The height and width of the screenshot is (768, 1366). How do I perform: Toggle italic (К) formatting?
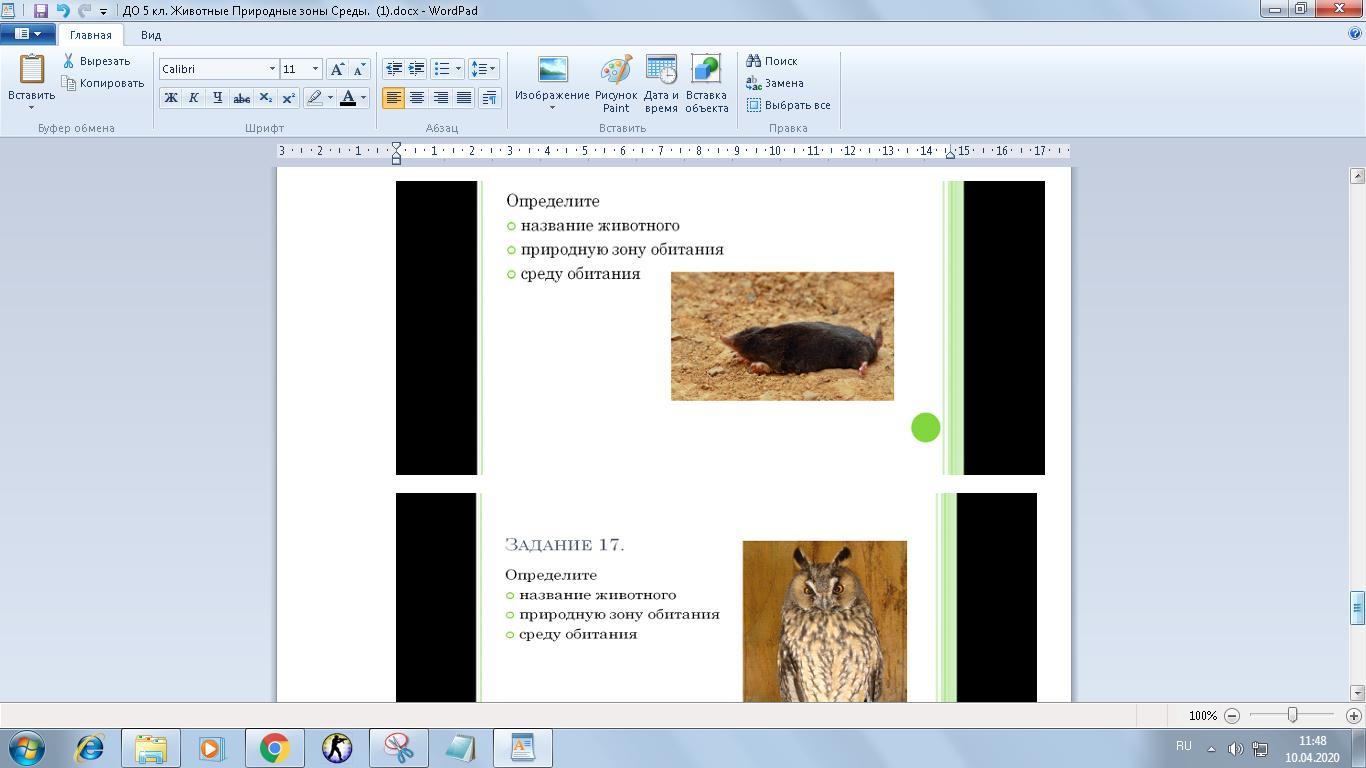194,98
